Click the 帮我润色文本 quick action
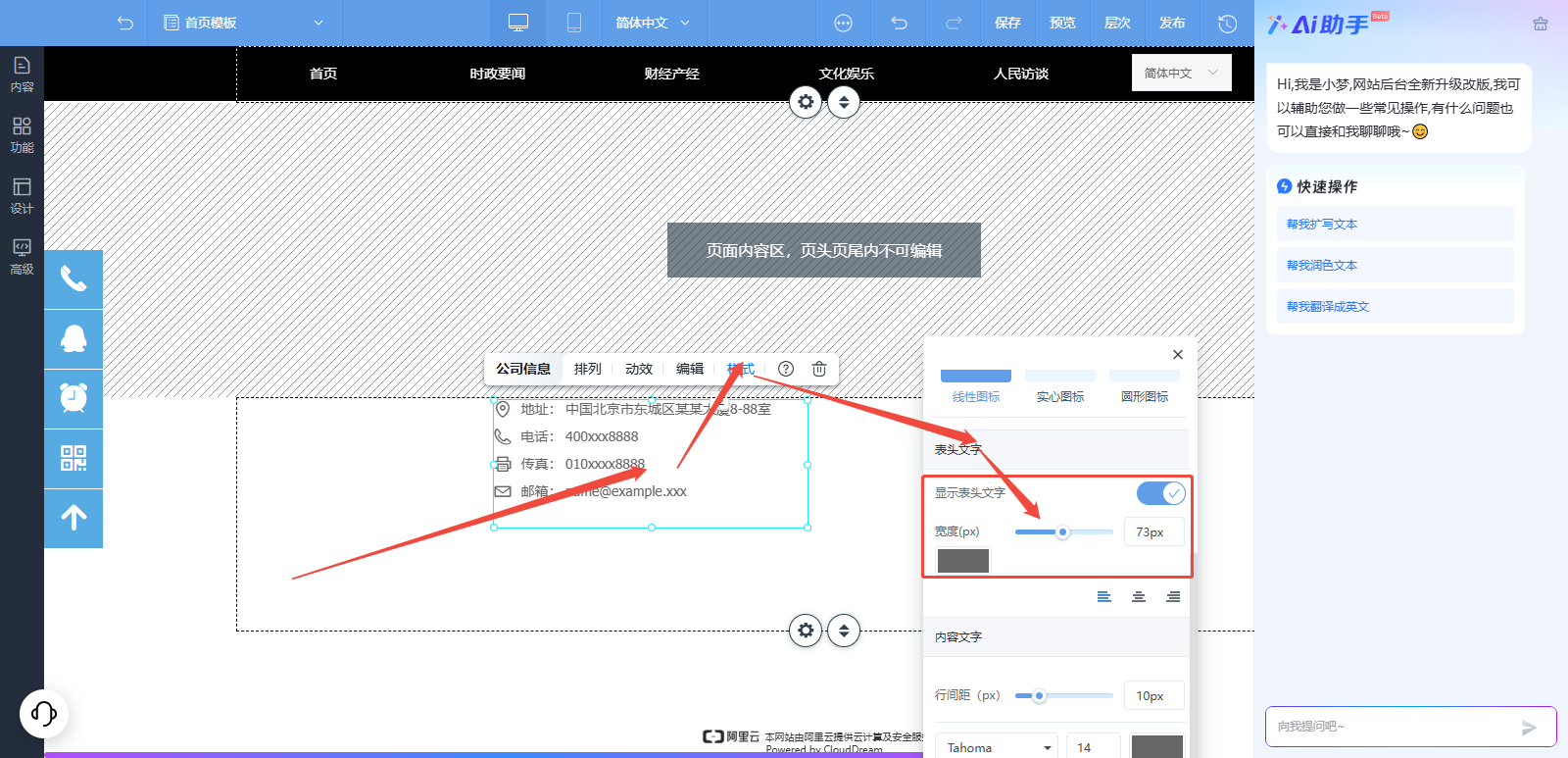This screenshot has height=758, width=1568. point(1395,265)
